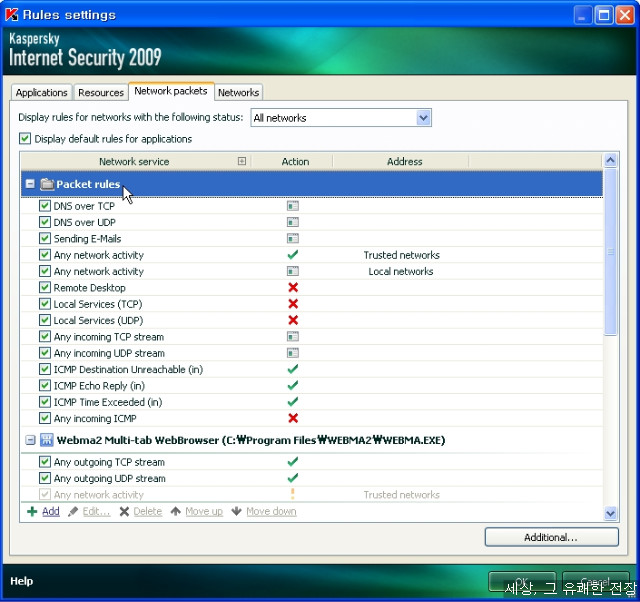Image resolution: width=640 pixels, height=602 pixels.
Task: Click the Additional... button
Action: click(x=551, y=537)
